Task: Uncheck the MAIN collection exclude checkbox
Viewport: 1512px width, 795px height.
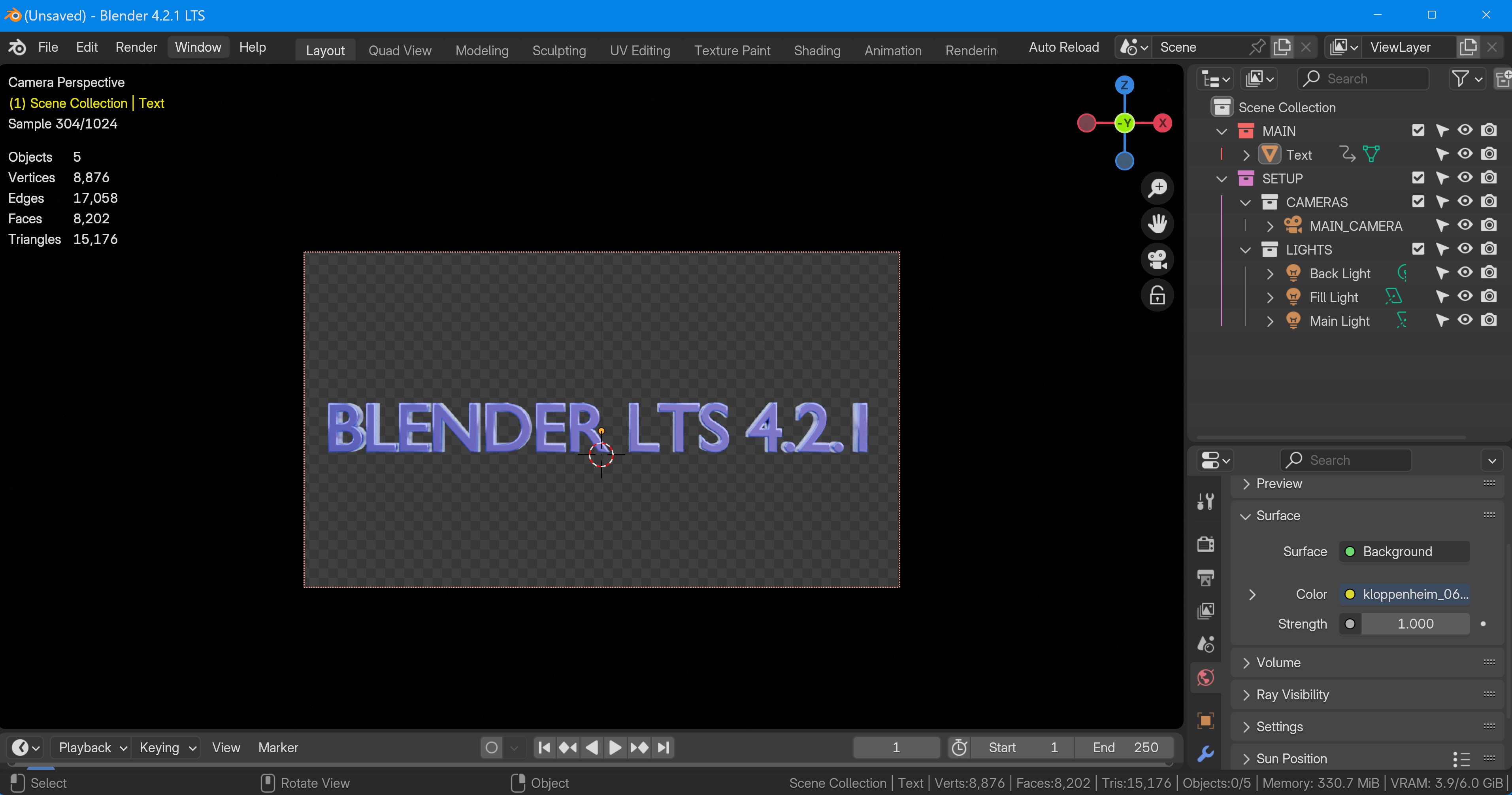Action: (x=1418, y=130)
